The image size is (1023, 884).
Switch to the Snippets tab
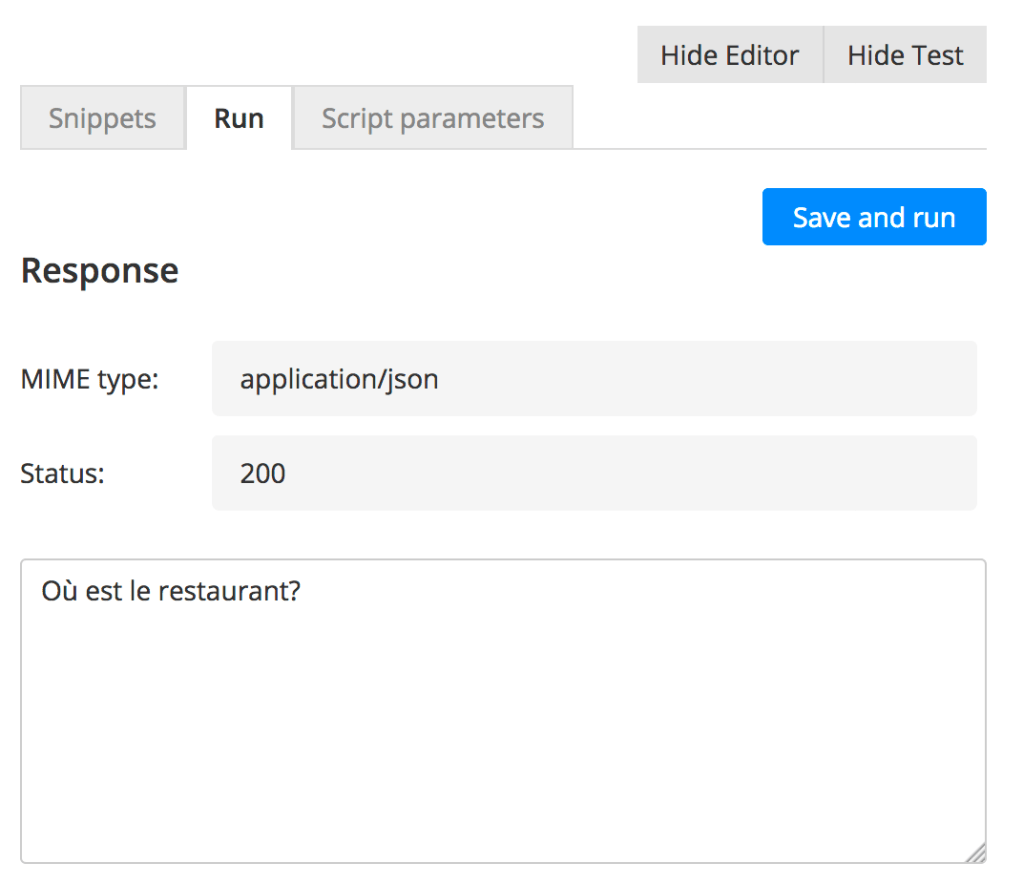point(101,117)
